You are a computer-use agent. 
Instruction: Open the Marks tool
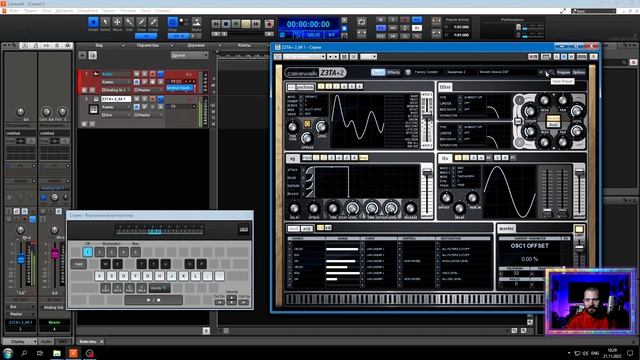196,22
